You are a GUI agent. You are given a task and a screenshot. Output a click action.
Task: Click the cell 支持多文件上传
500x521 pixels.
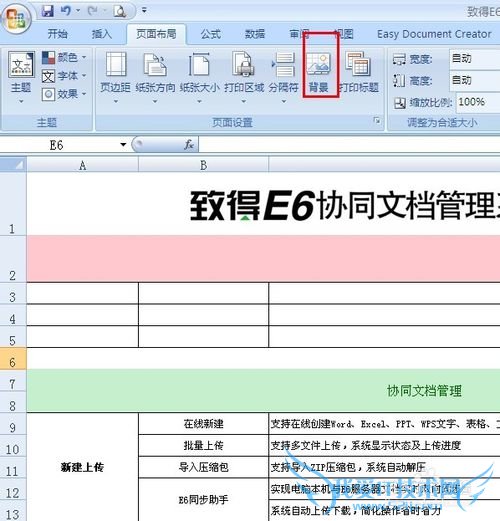384,446
